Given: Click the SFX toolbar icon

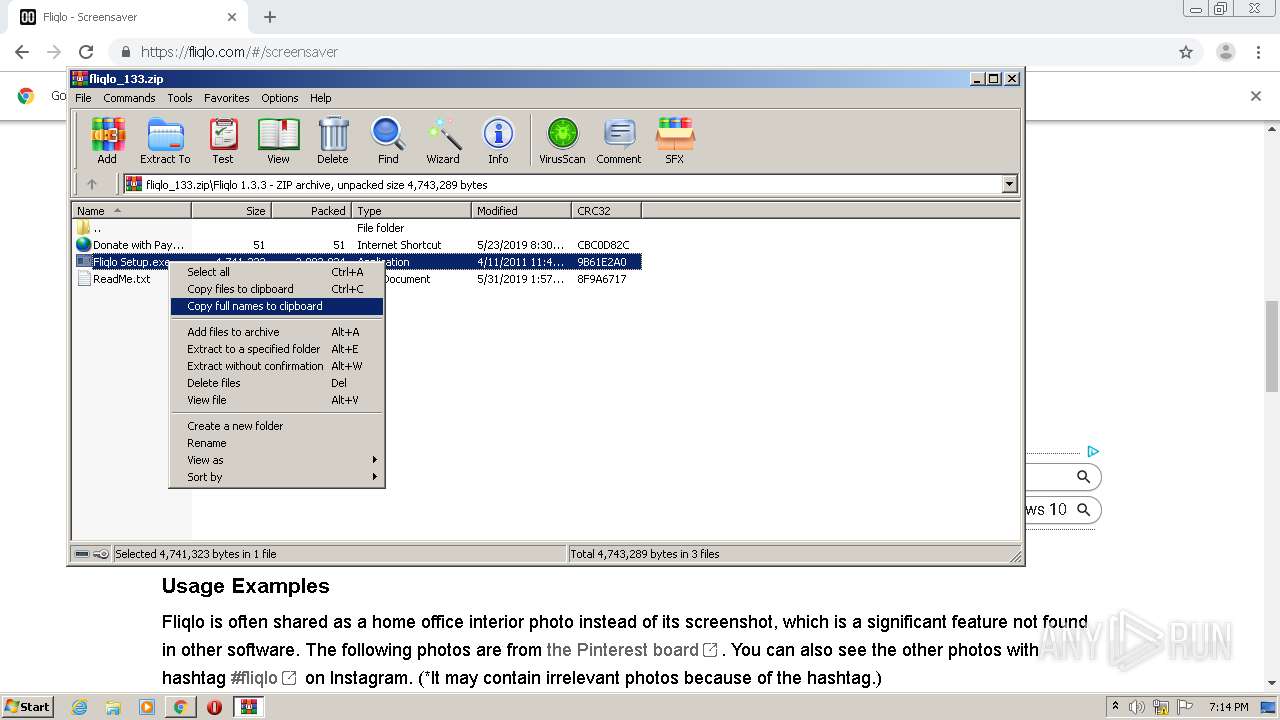Looking at the screenshot, I should [675, 140].
